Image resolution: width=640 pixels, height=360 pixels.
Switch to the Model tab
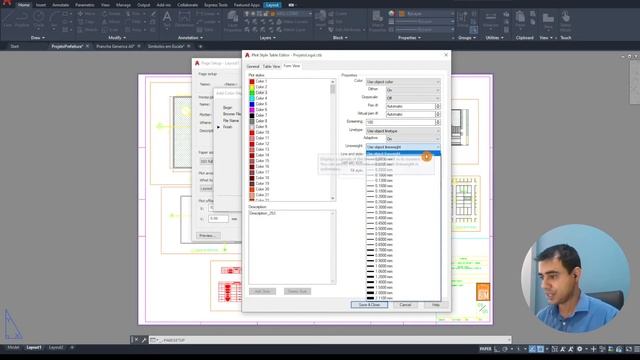(13, 348)
